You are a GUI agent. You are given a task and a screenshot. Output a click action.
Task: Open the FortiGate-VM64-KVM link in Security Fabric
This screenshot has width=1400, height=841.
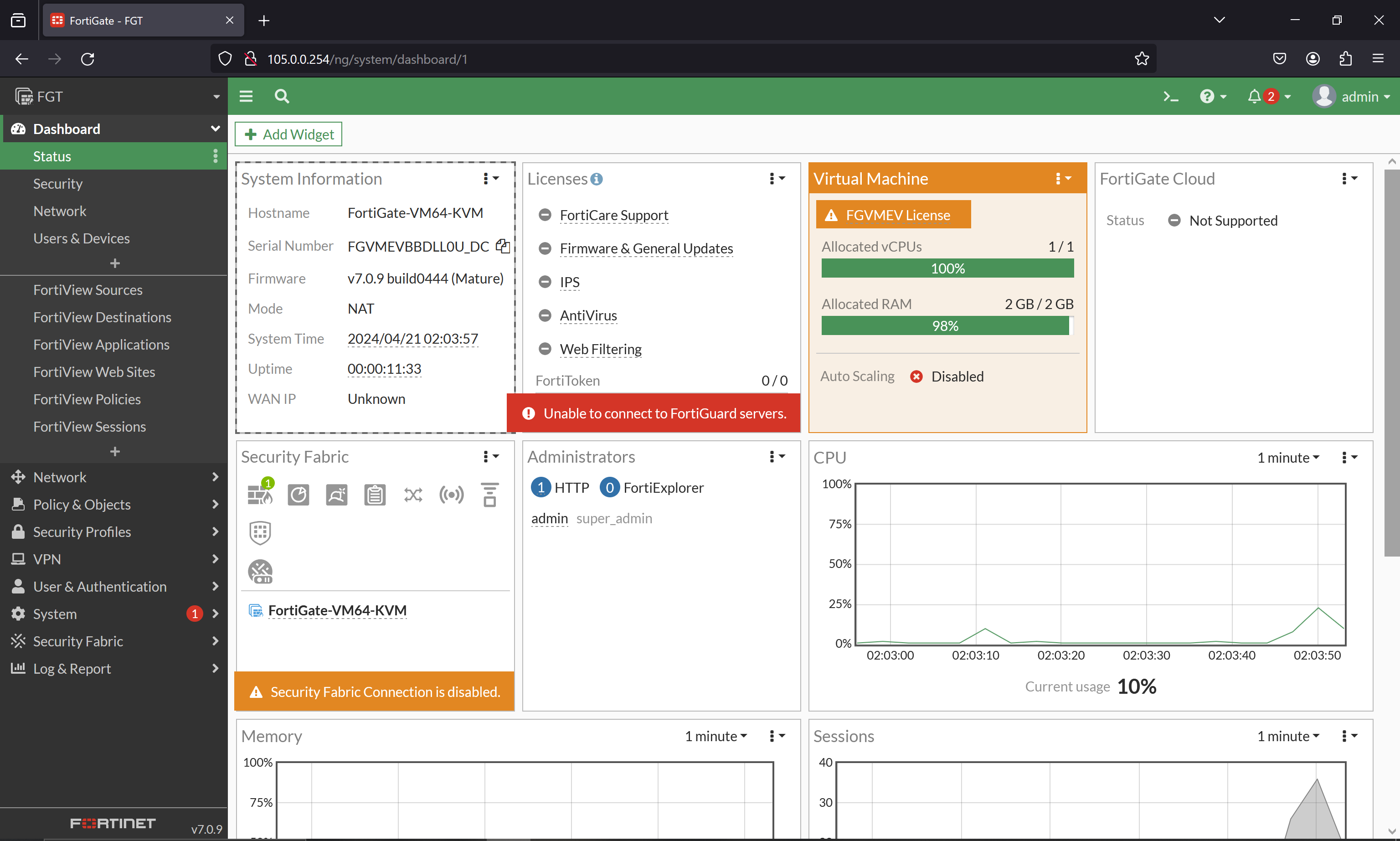coord(337,610)
